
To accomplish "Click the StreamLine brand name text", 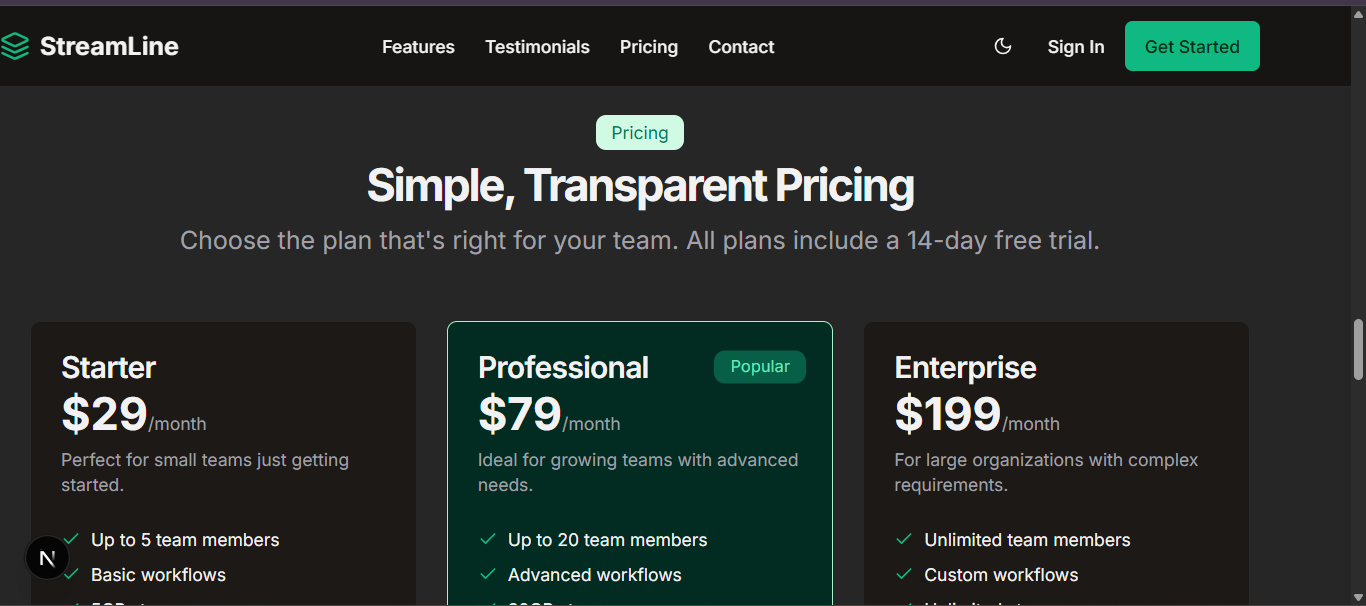I will click(x=109, y=46).
